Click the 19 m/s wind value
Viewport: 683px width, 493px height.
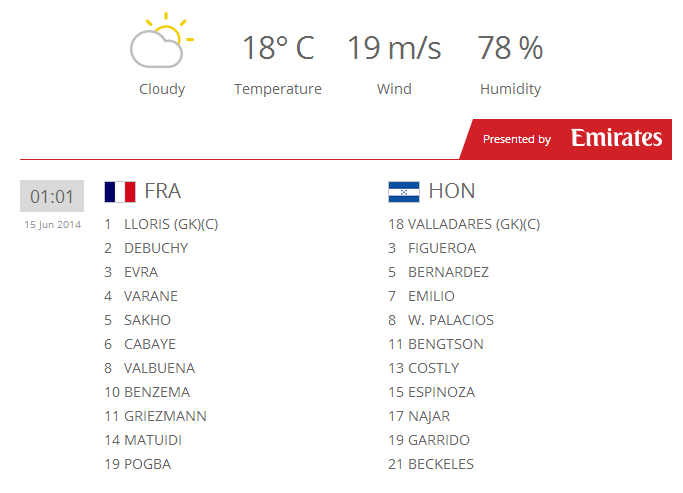click(394, 48)
